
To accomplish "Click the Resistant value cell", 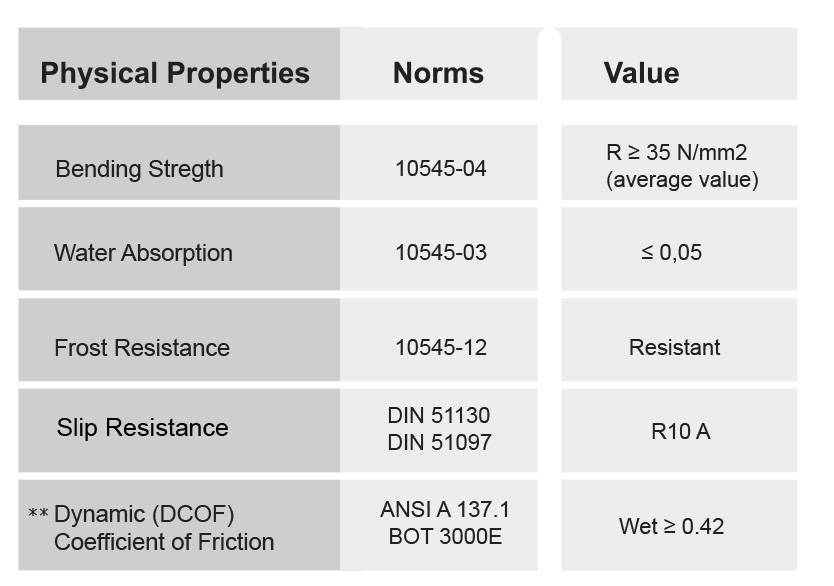I will point(679,340).
